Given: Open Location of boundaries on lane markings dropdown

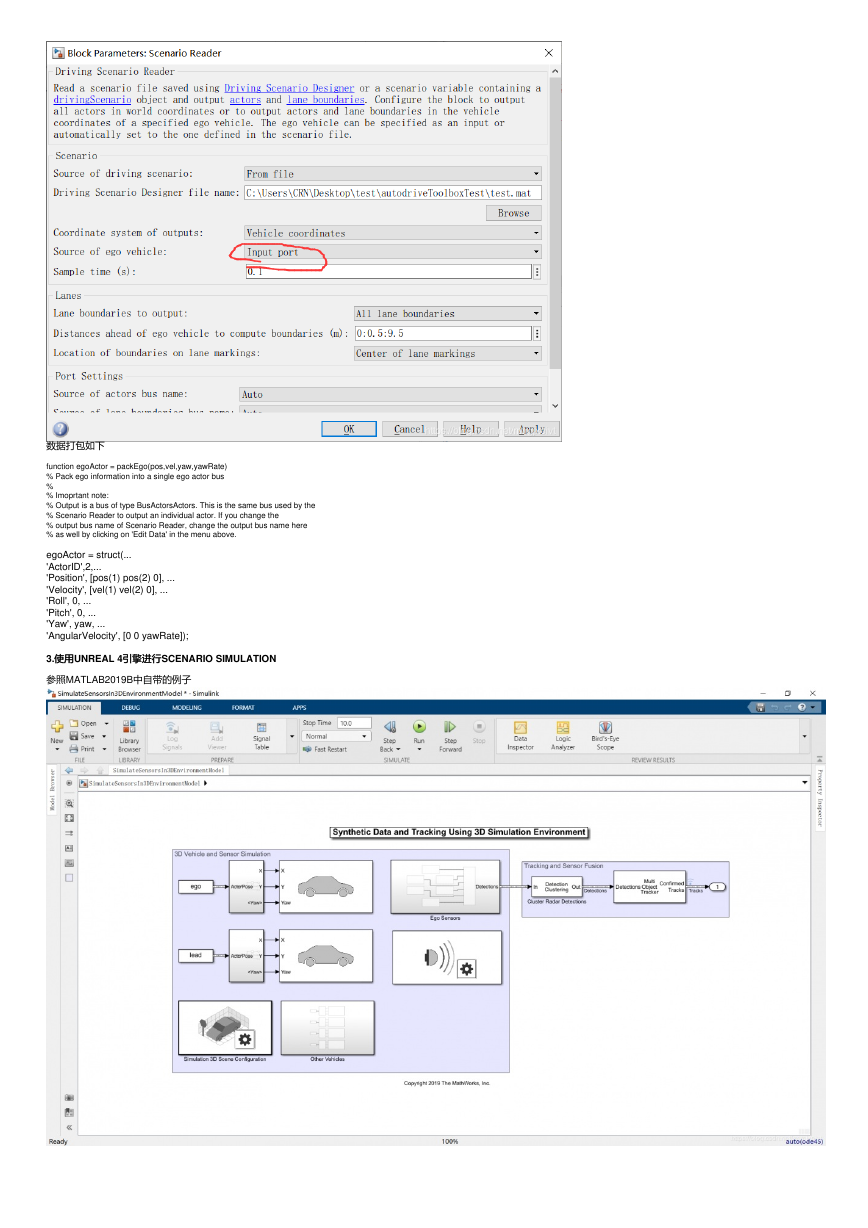Looking at the screenshot, I should pyautogui.click(x=448, y=353).
